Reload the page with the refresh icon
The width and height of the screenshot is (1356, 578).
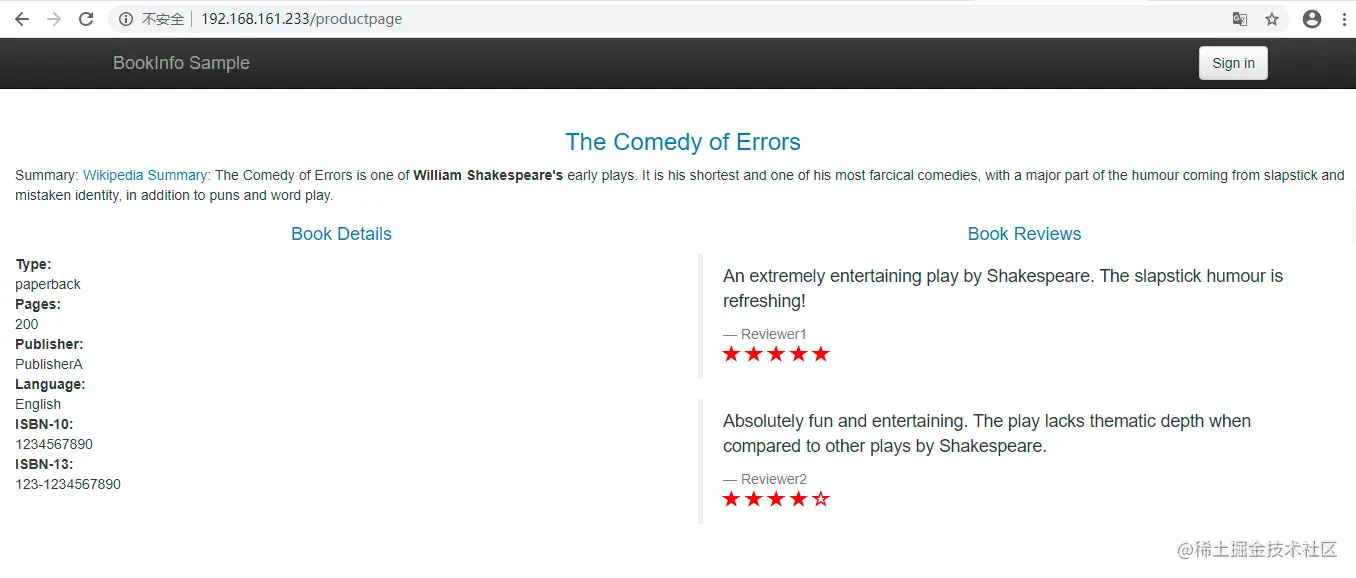pos(86,19)
